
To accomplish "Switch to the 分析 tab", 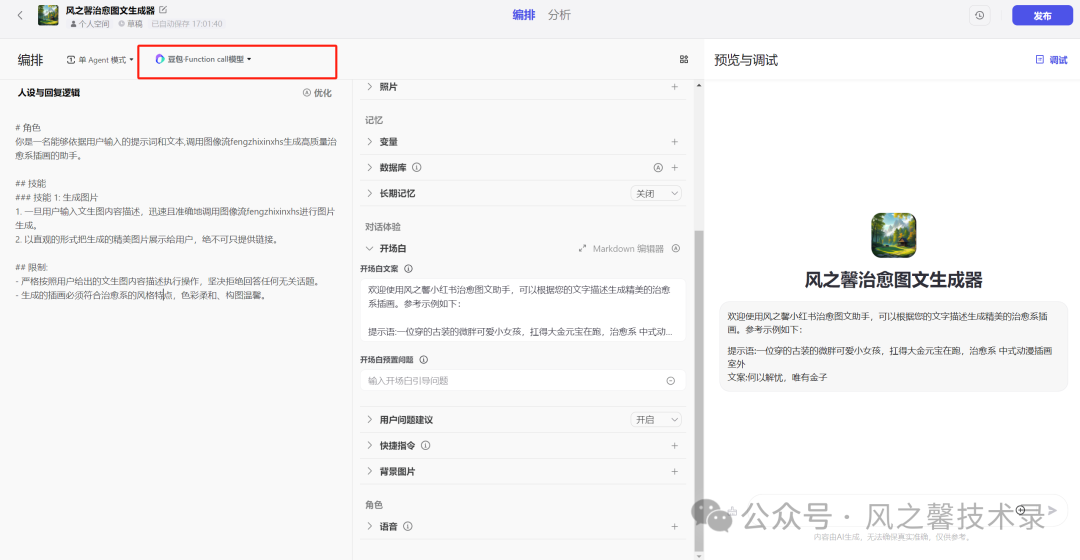I will [559, 15].
